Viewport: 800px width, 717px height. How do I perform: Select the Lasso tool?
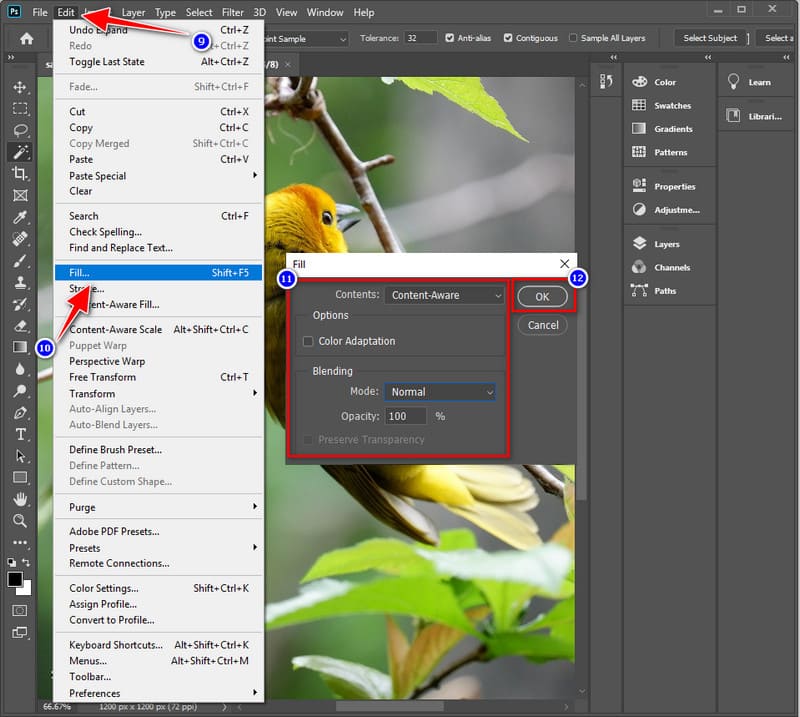click(x=19, y=130)
